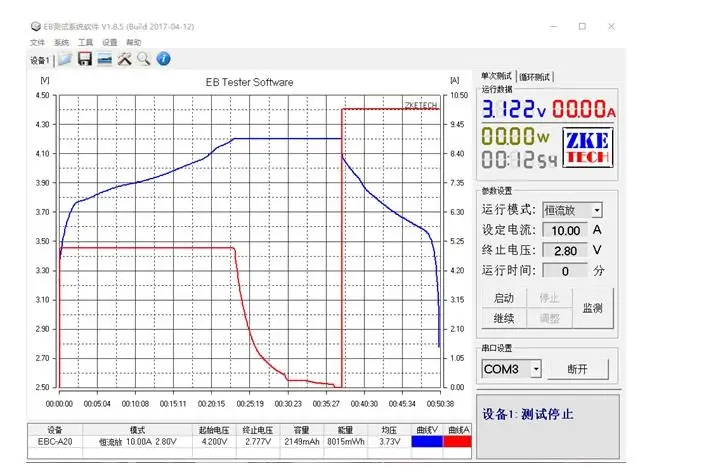The height and width of the screenshot is (475, 726).
Task: Click the 3.122v voltage readout
Action: coord(514,109)
